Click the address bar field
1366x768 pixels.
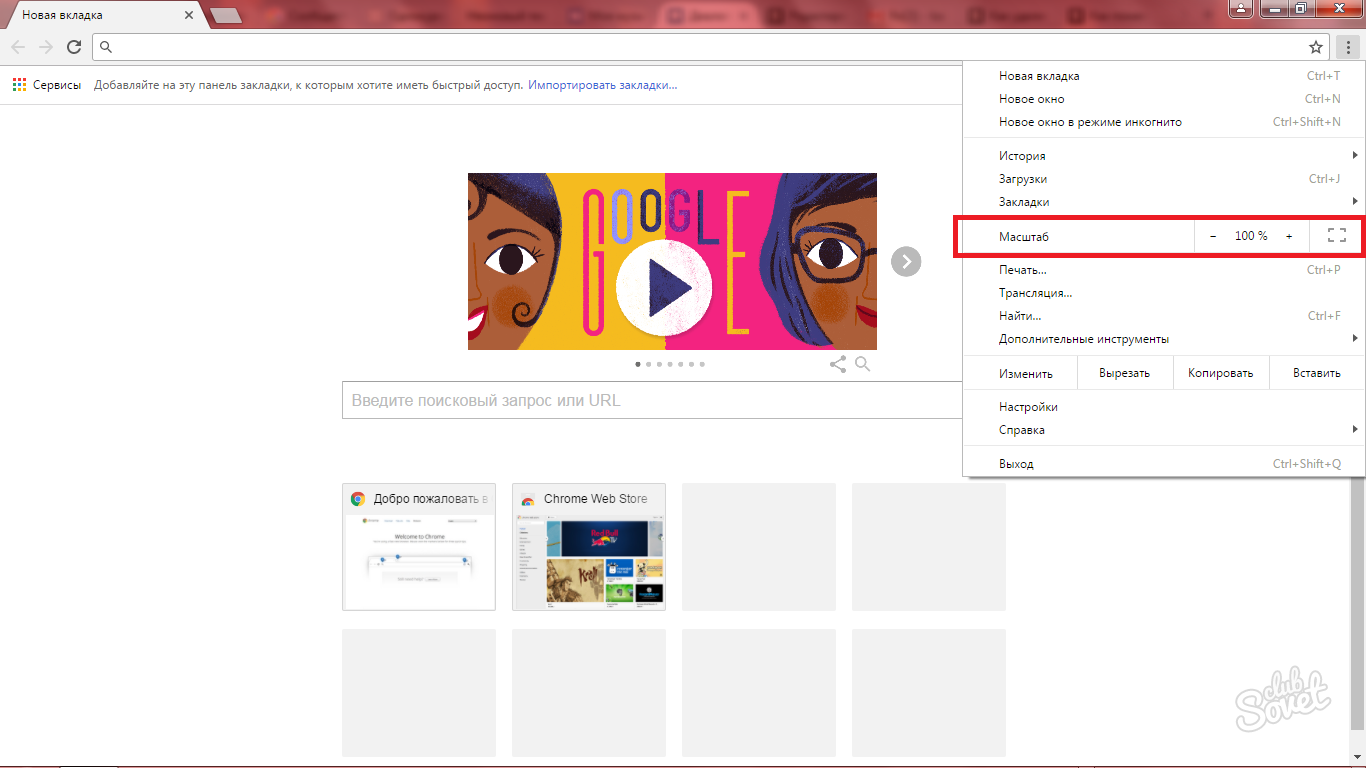point(710,47)
